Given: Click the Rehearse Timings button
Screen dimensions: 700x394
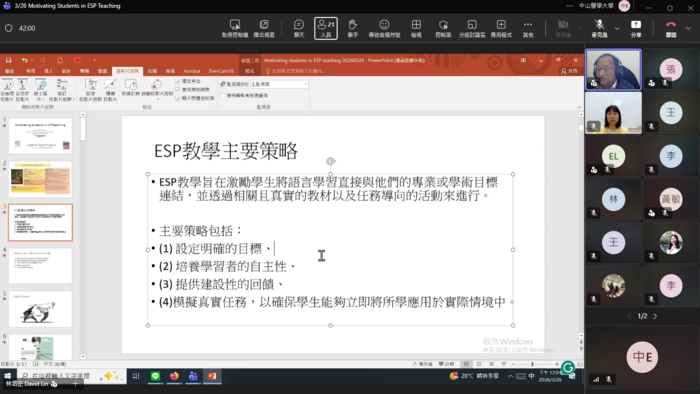Looking at the screenshot, I should pos(130,88).
